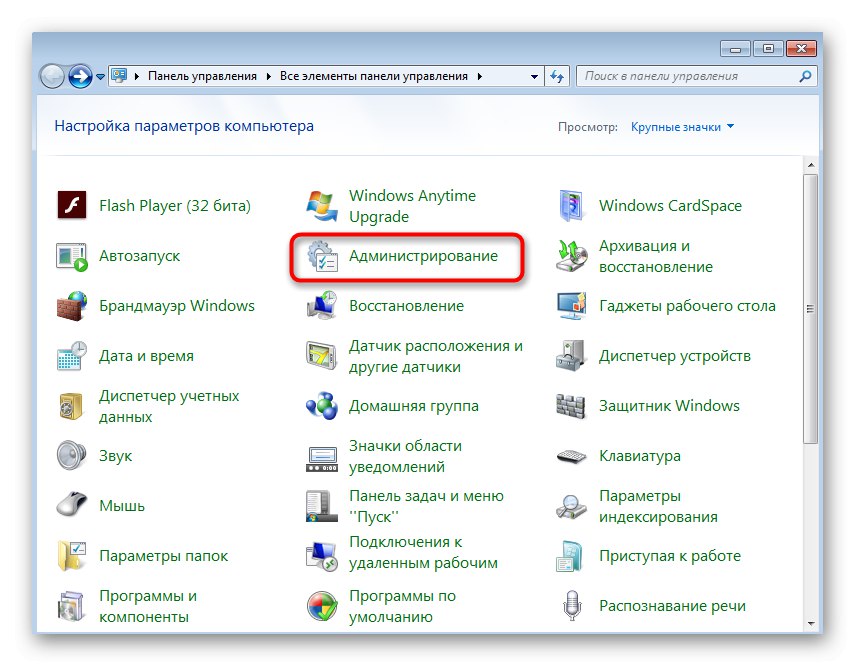855x666 pixels.
Task: Expand the breadcrumb arrow after Все элементы панели управления
Action: pos(480,75)
